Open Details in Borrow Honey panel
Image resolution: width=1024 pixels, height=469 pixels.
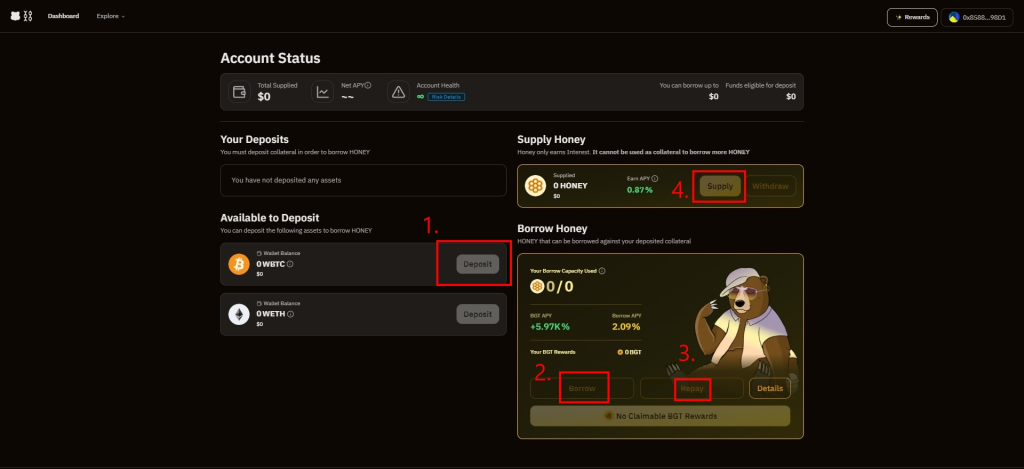769,388
